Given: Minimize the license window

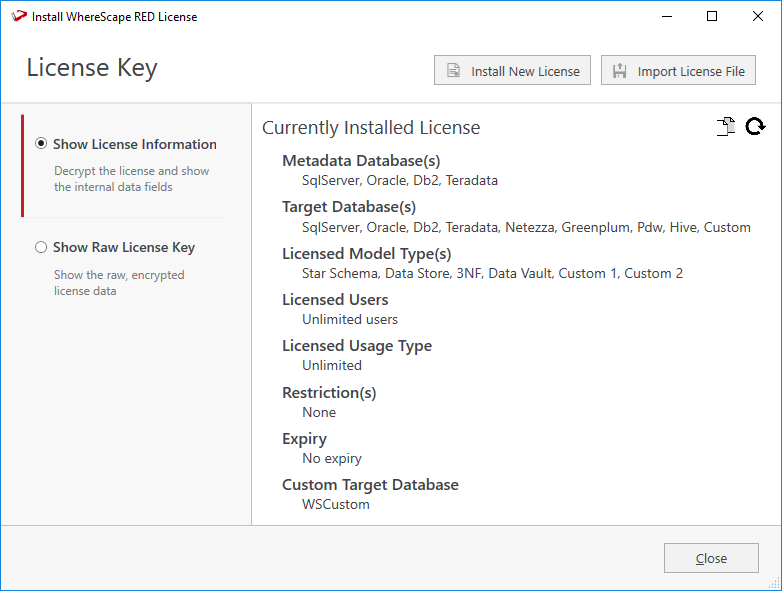Looking at the screenshot, I should pyautogui.click(x=665, y=16).
